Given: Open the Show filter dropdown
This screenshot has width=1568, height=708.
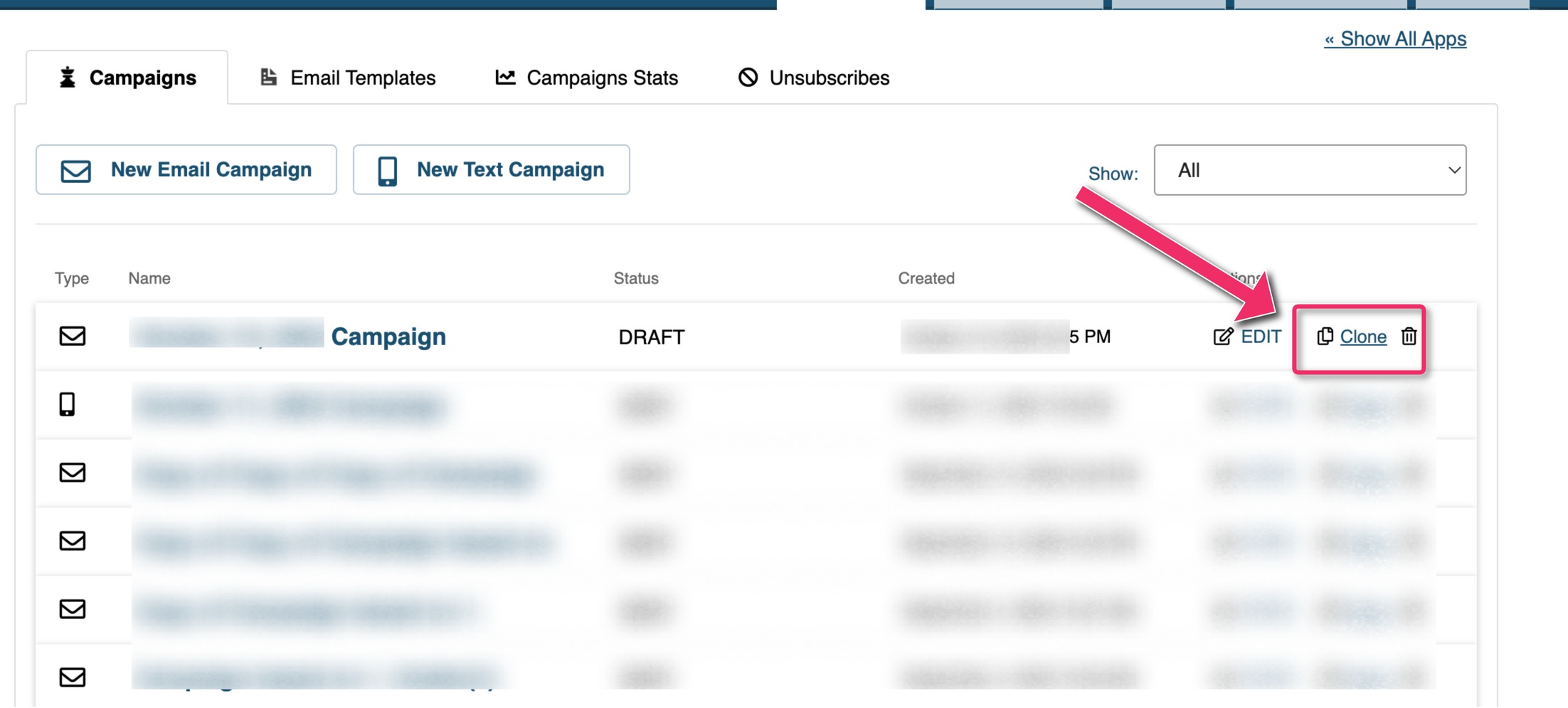Looking at the screenshot, I should (1309, 170).
